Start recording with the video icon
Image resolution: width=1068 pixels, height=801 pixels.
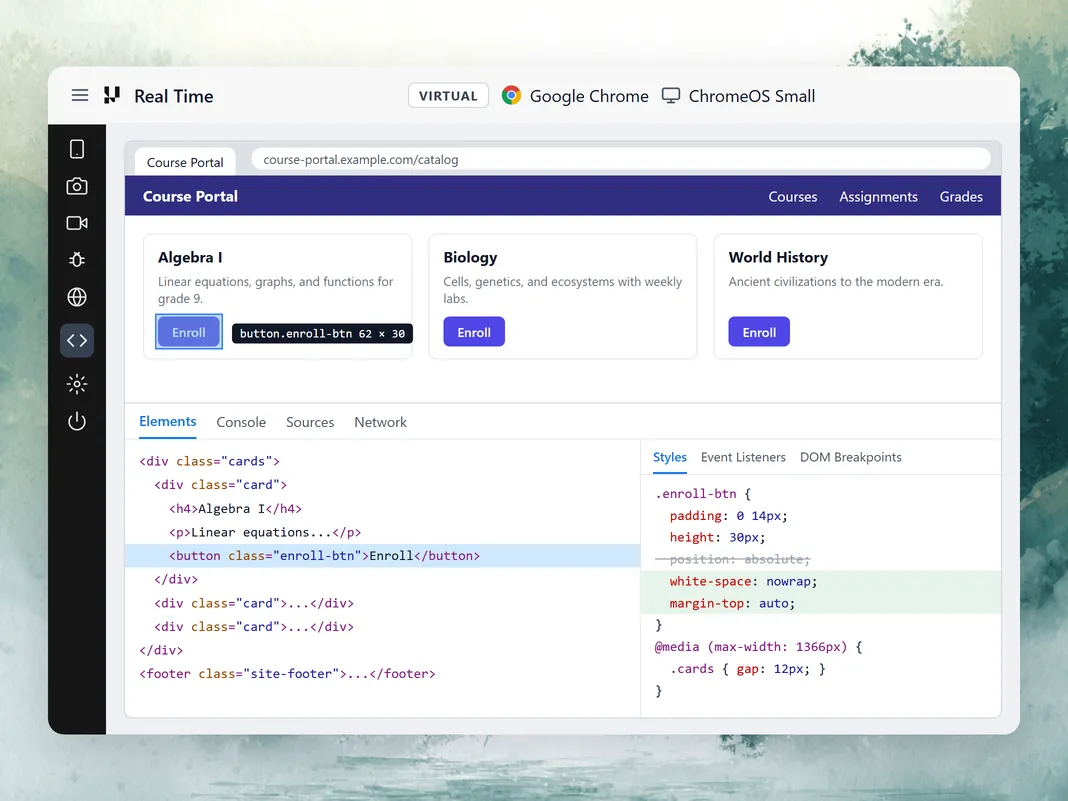(x=77, y=223)
